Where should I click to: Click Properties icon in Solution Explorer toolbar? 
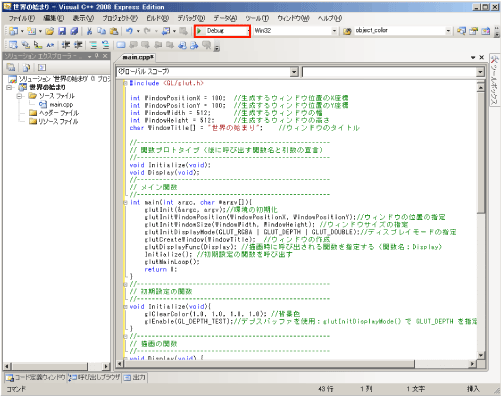[11, 68]
